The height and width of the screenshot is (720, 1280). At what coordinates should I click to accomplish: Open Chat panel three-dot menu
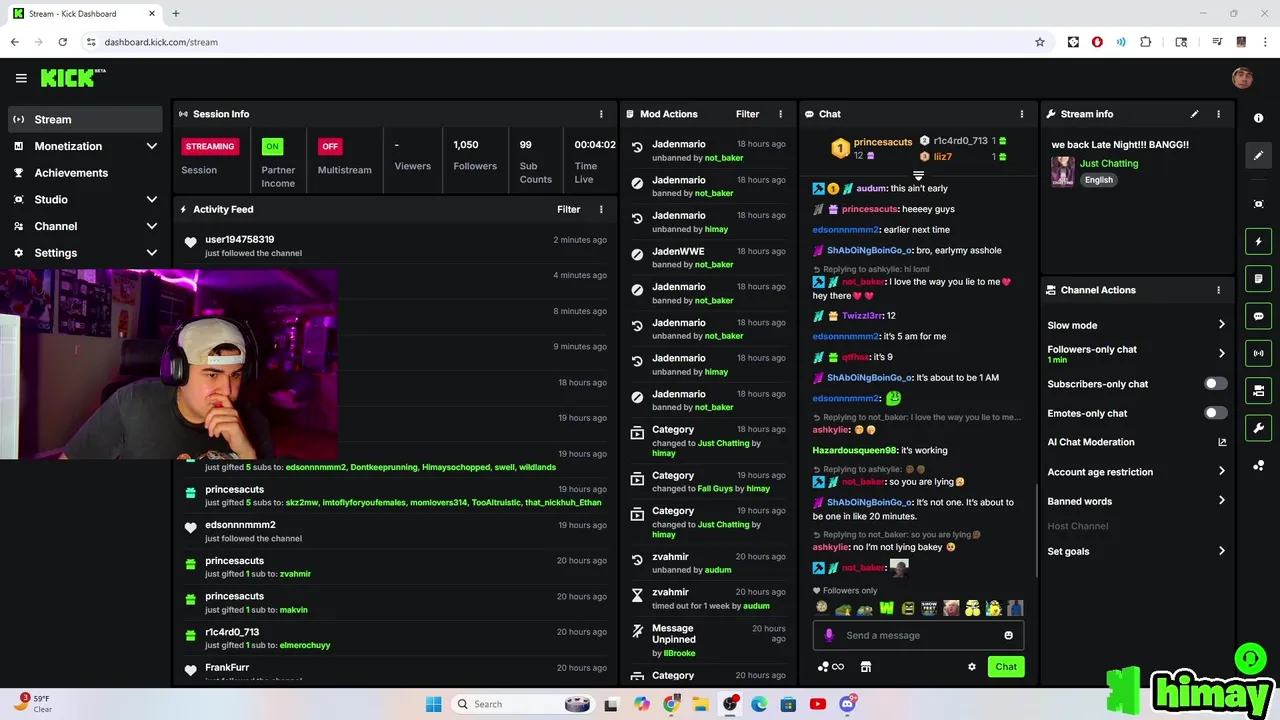pyautogui.click(x=1021, y=114)
